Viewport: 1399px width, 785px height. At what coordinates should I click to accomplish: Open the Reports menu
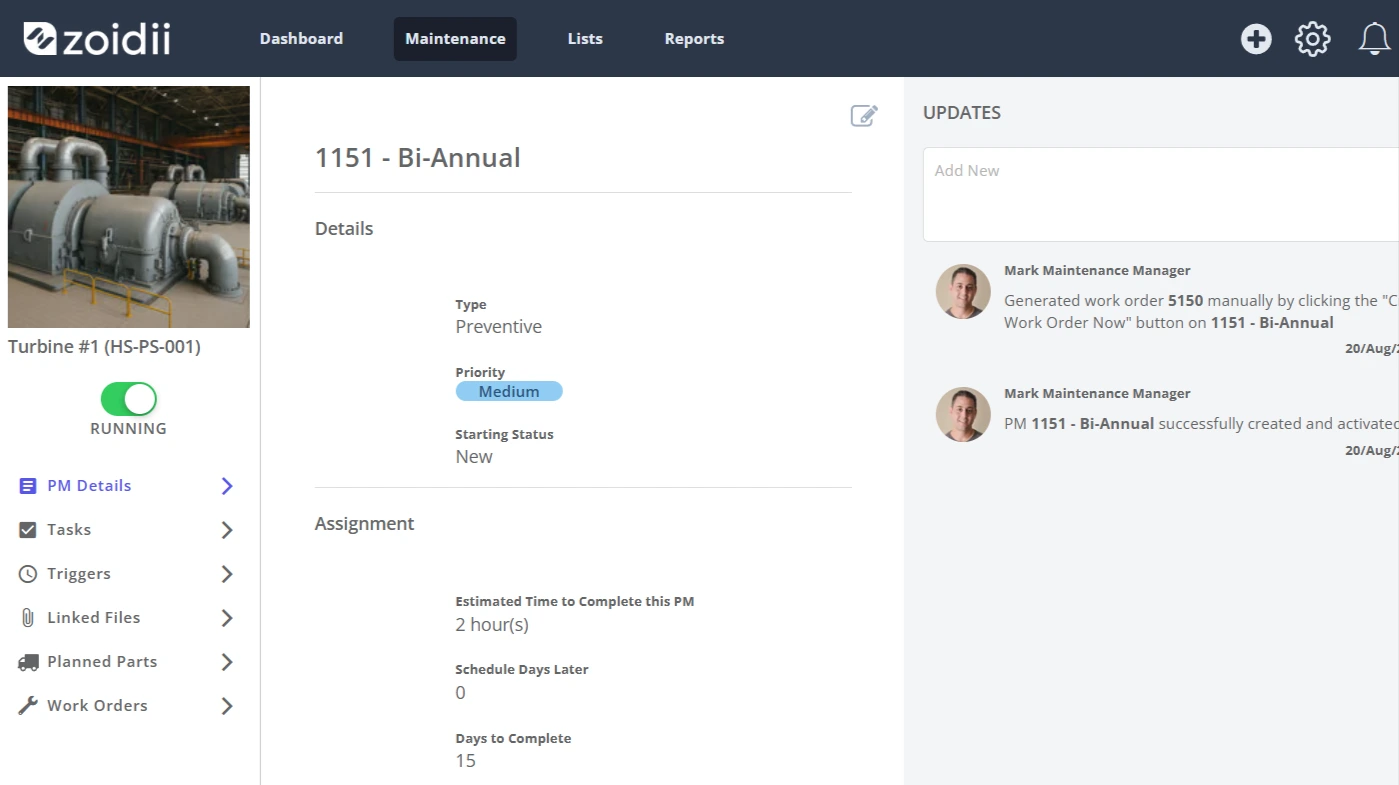[694, 39]
